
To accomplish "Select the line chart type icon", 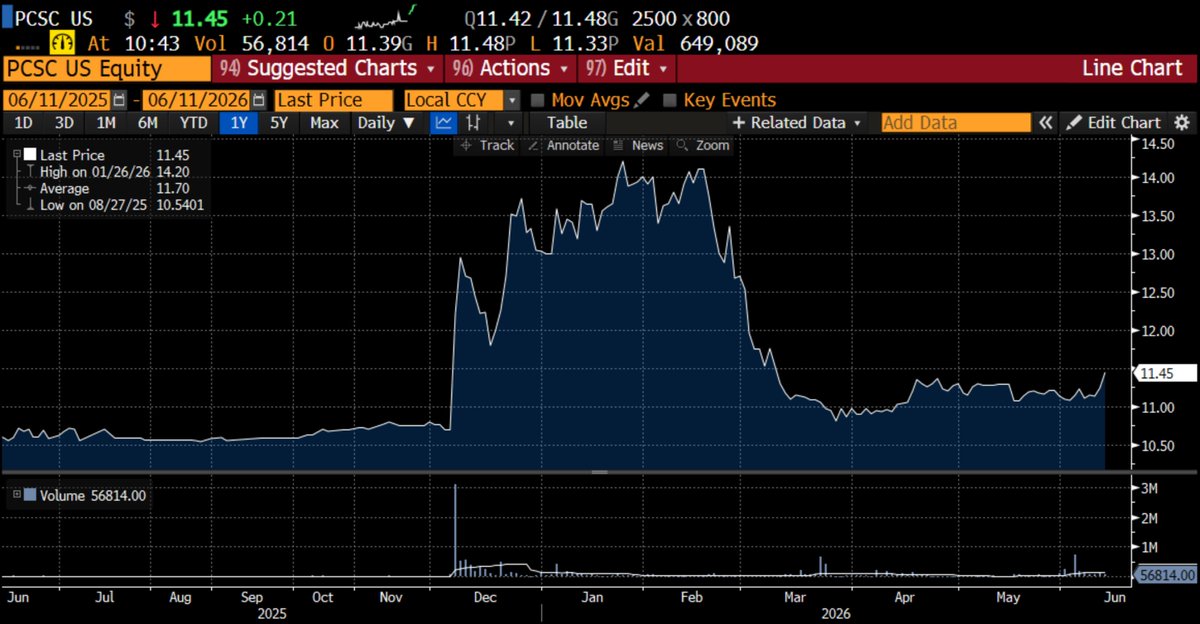I will [x=443, y=123].
